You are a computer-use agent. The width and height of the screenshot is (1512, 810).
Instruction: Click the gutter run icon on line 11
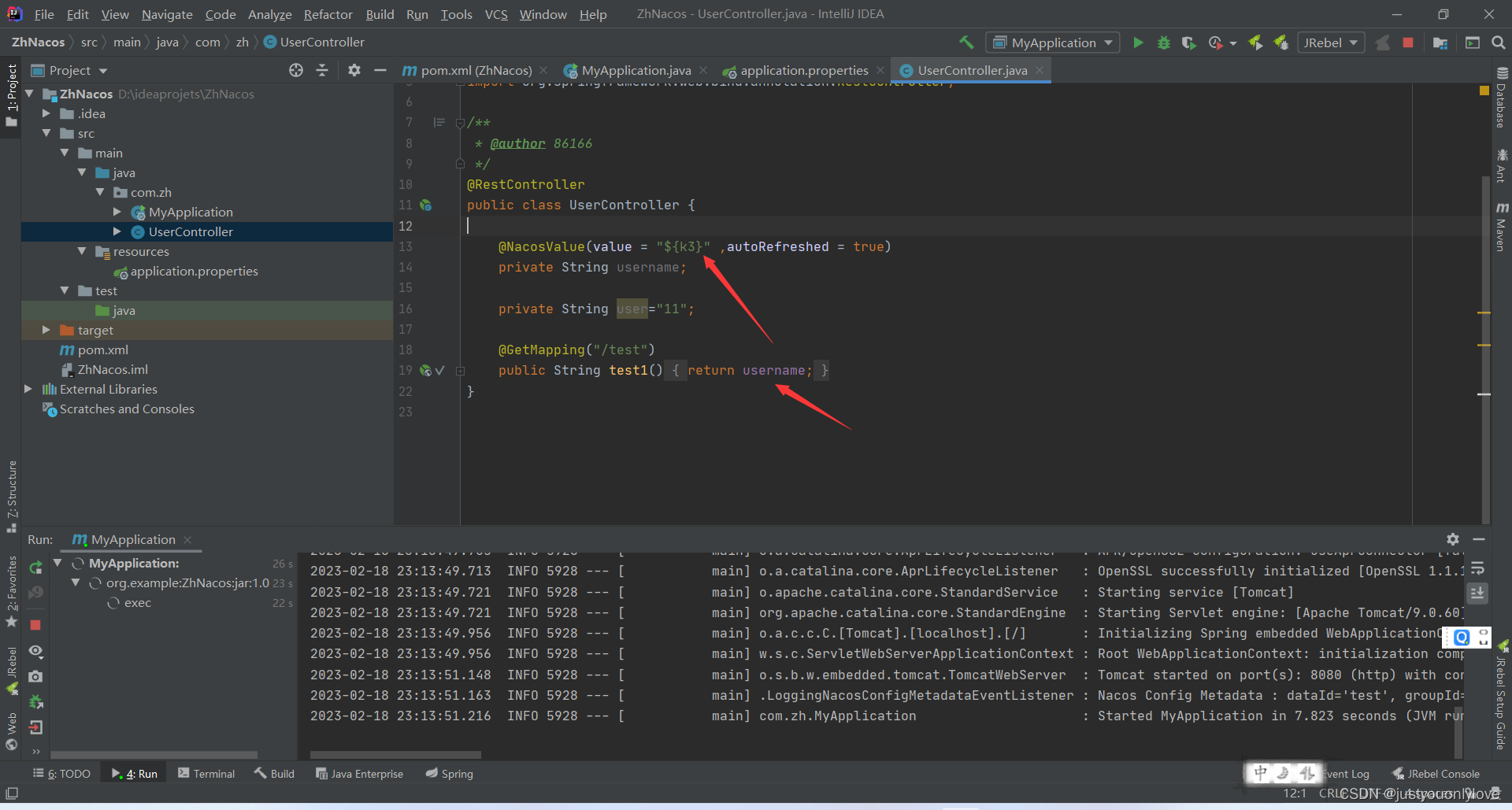[426, 205]
